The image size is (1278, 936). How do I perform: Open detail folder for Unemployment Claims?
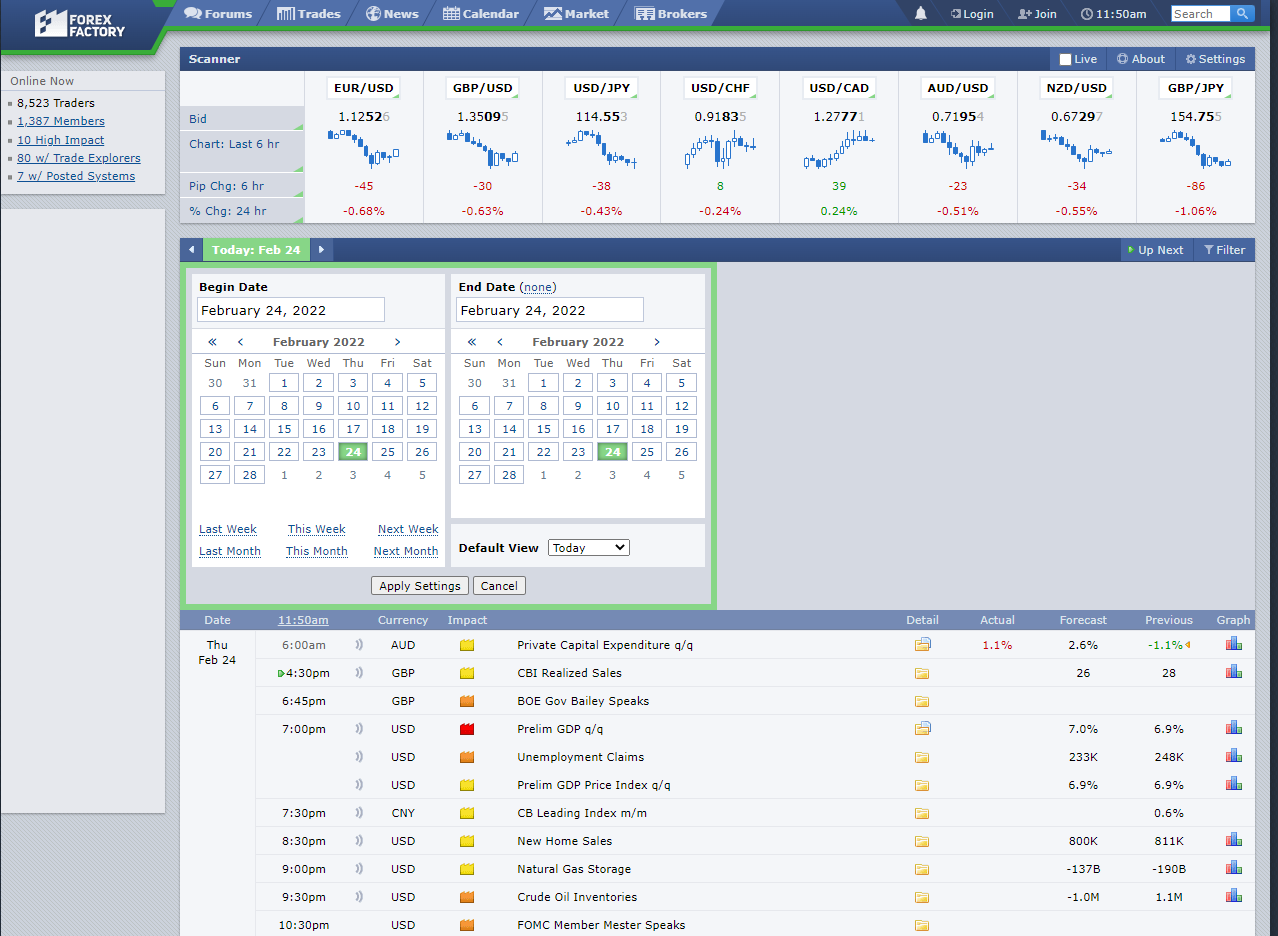922,757
